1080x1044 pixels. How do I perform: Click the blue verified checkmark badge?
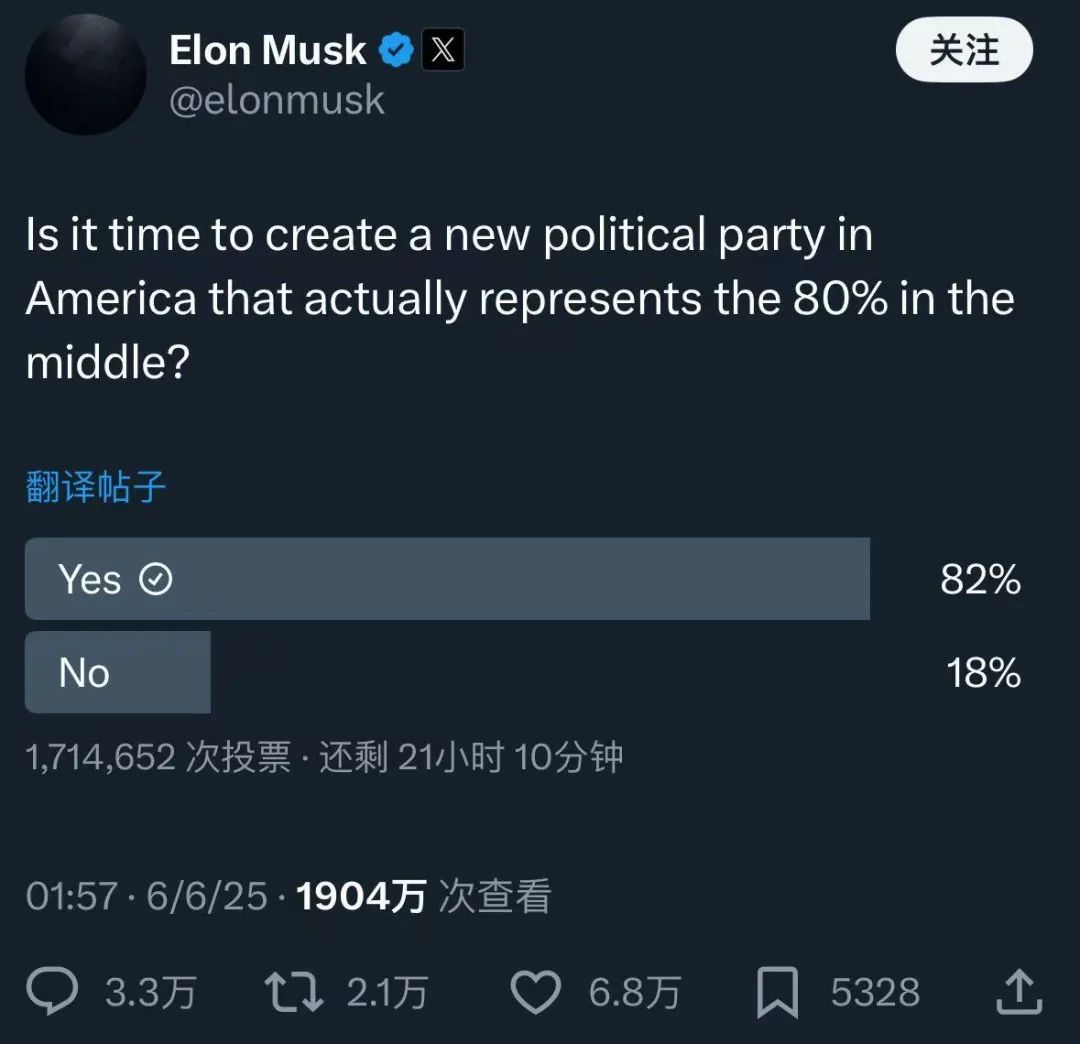[x=396, y=50]
